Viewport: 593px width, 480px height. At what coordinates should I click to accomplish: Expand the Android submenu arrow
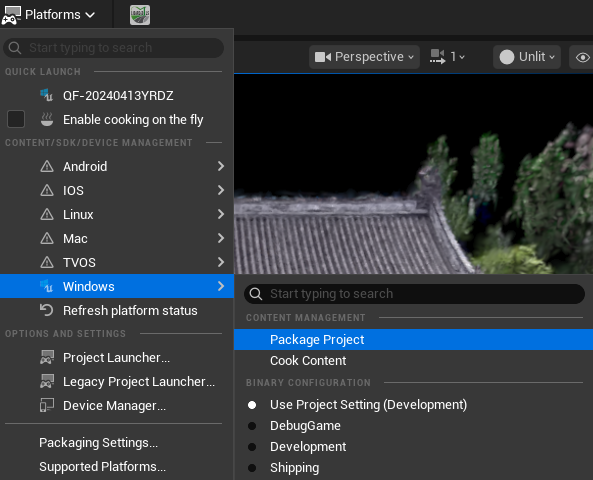click(x=221, y=166)
